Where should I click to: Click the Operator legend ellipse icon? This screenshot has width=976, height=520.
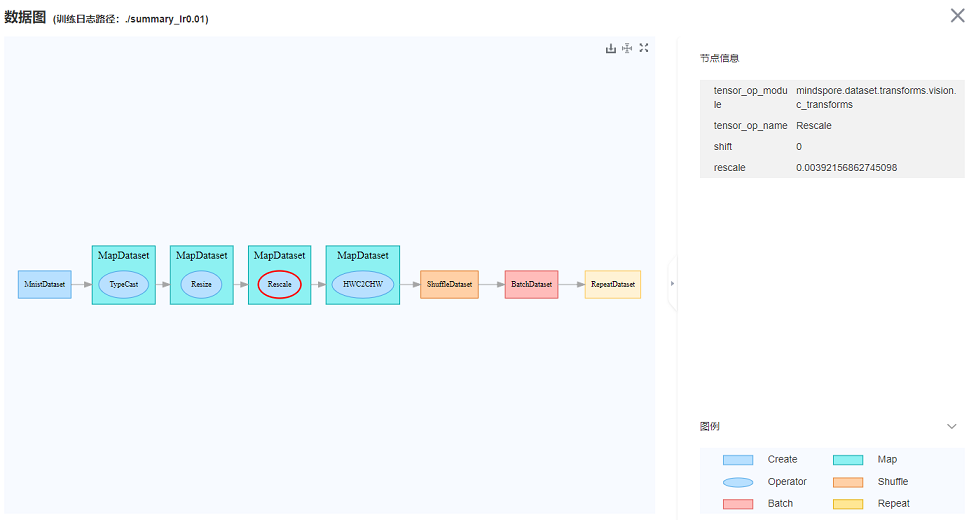(738, 482)
